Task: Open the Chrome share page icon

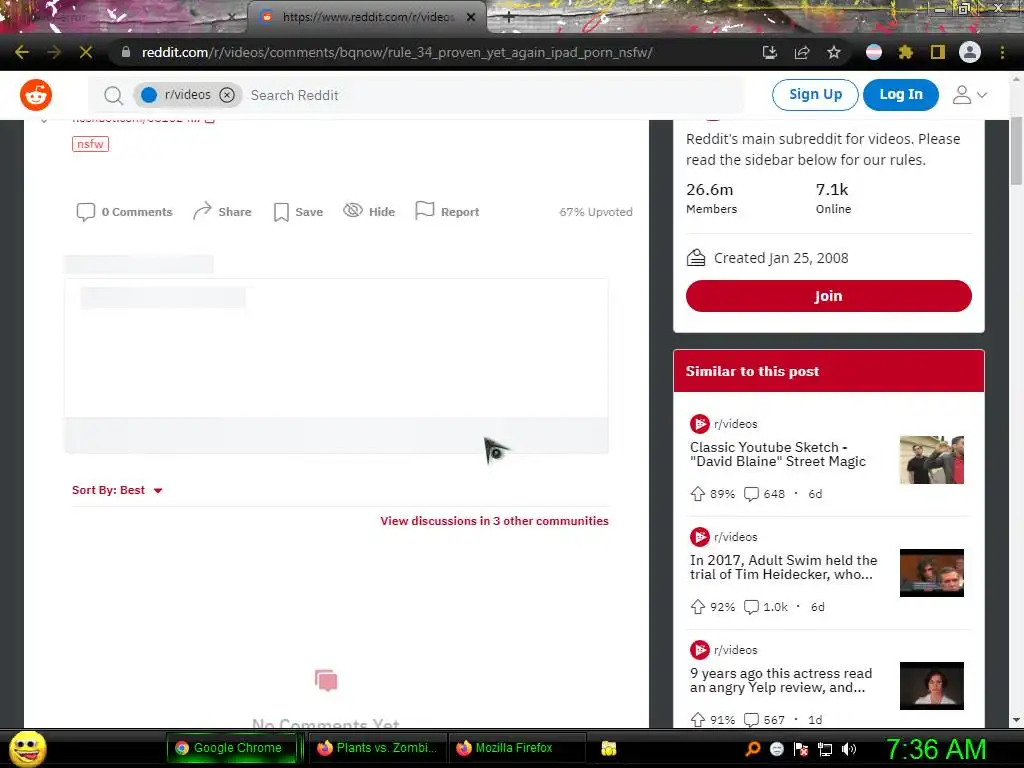Action: pyautogui.click(x=802, y=52)
